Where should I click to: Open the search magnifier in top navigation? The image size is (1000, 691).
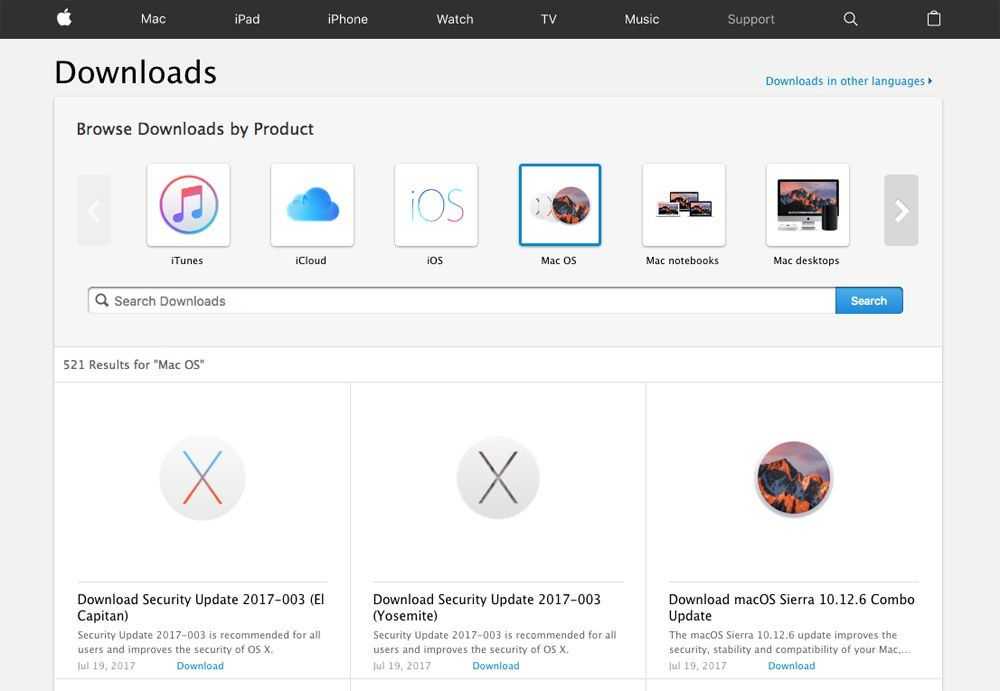pos(851,19)
